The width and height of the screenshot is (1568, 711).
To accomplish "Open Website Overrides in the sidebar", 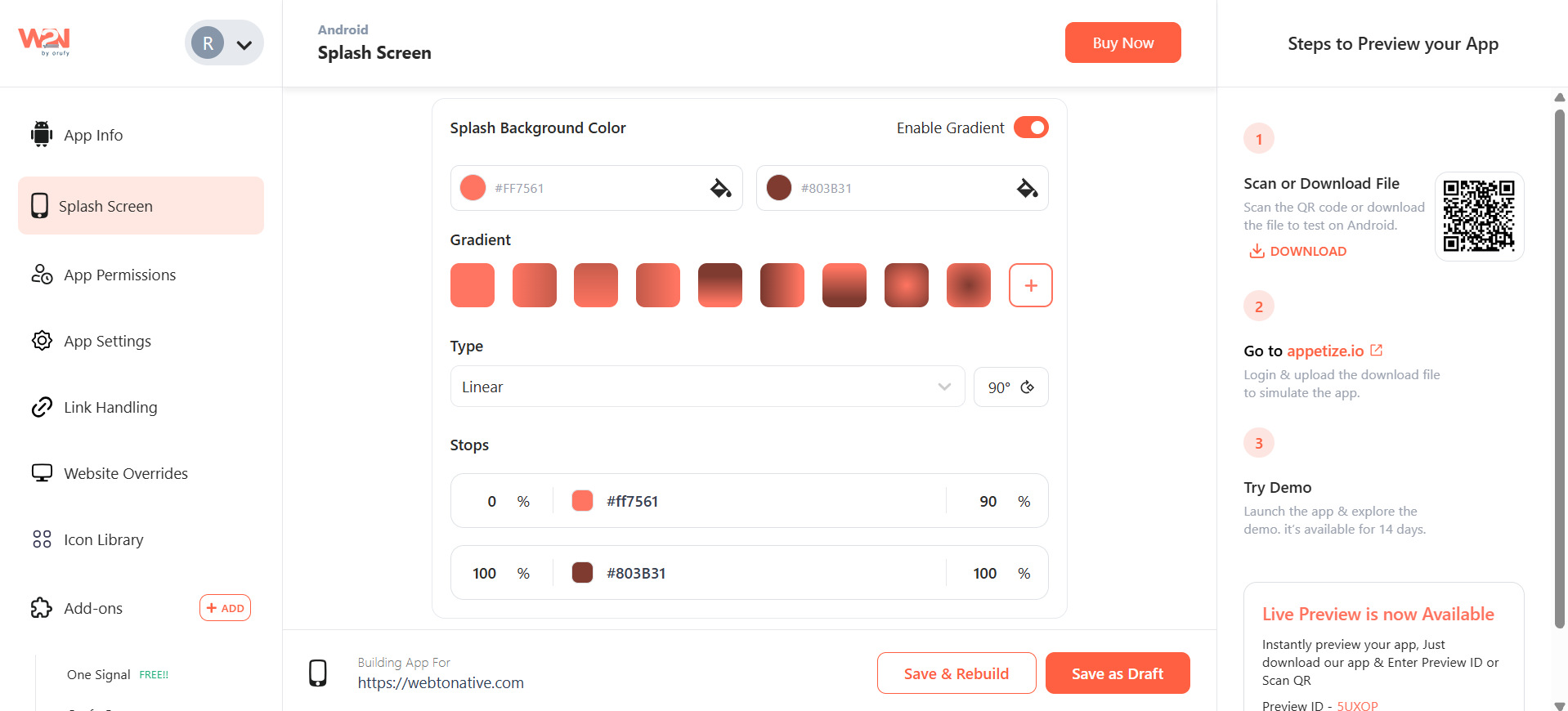I will 126,474.
